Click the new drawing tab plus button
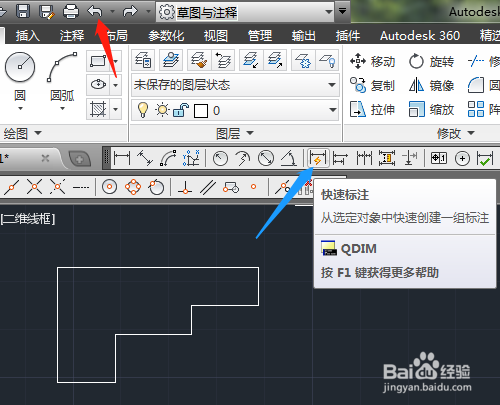 (79, 159)
